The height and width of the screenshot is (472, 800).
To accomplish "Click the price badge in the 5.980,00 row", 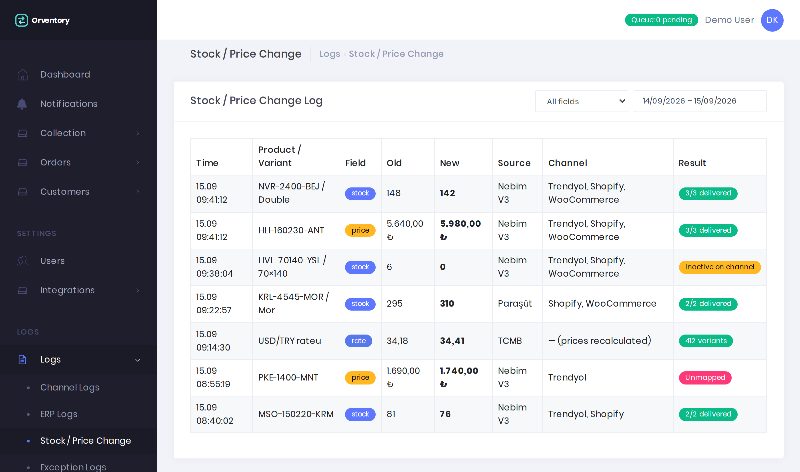I will (360, 231).
